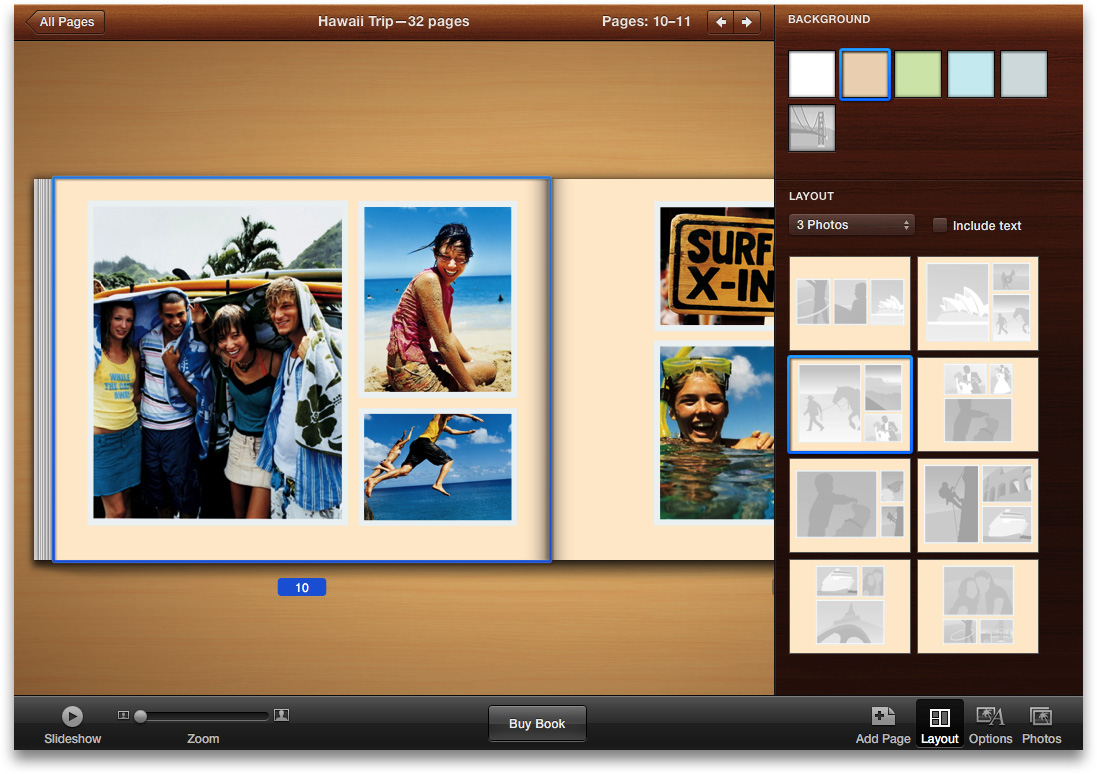The width and height of the screenshot is (1097, 774).
Task: Choose the light green background swatch
Action: coord(918,75)
